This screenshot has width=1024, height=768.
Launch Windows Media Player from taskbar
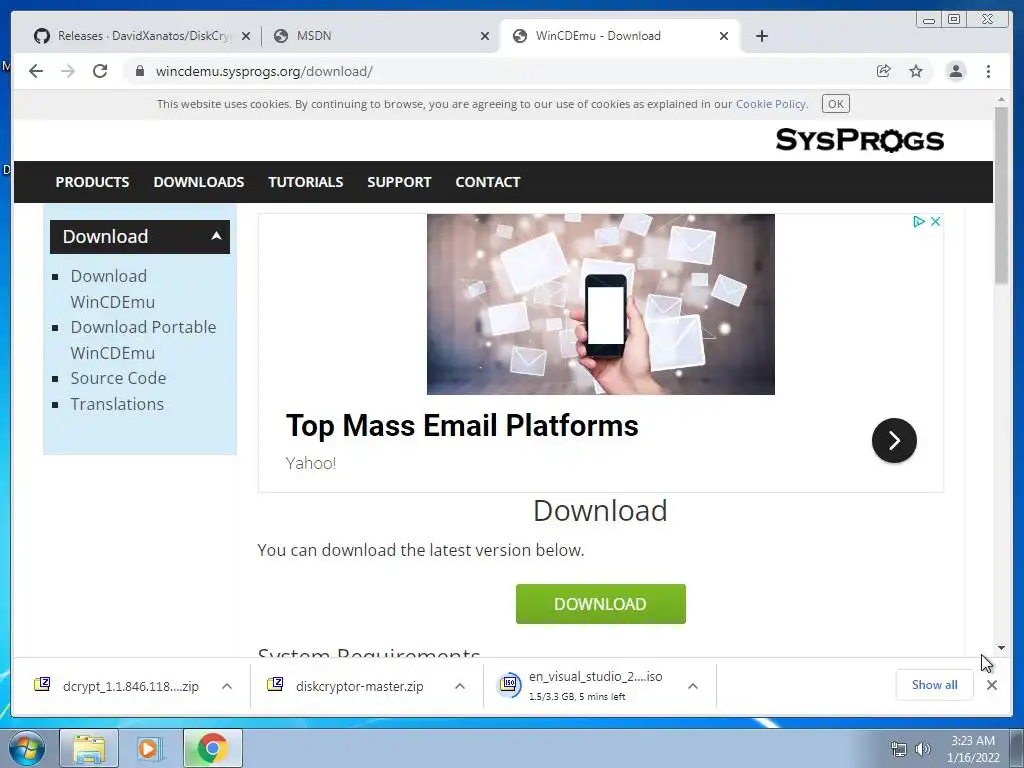pyautogui.click(x=150, y=748)
